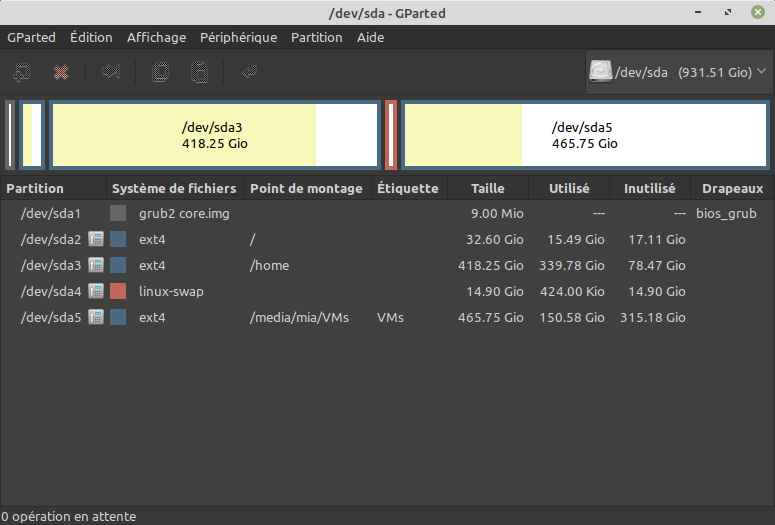Click the Paste partition toolbar icon
The height and width of the screenshot is (525, 775).
tap(199, 72)
